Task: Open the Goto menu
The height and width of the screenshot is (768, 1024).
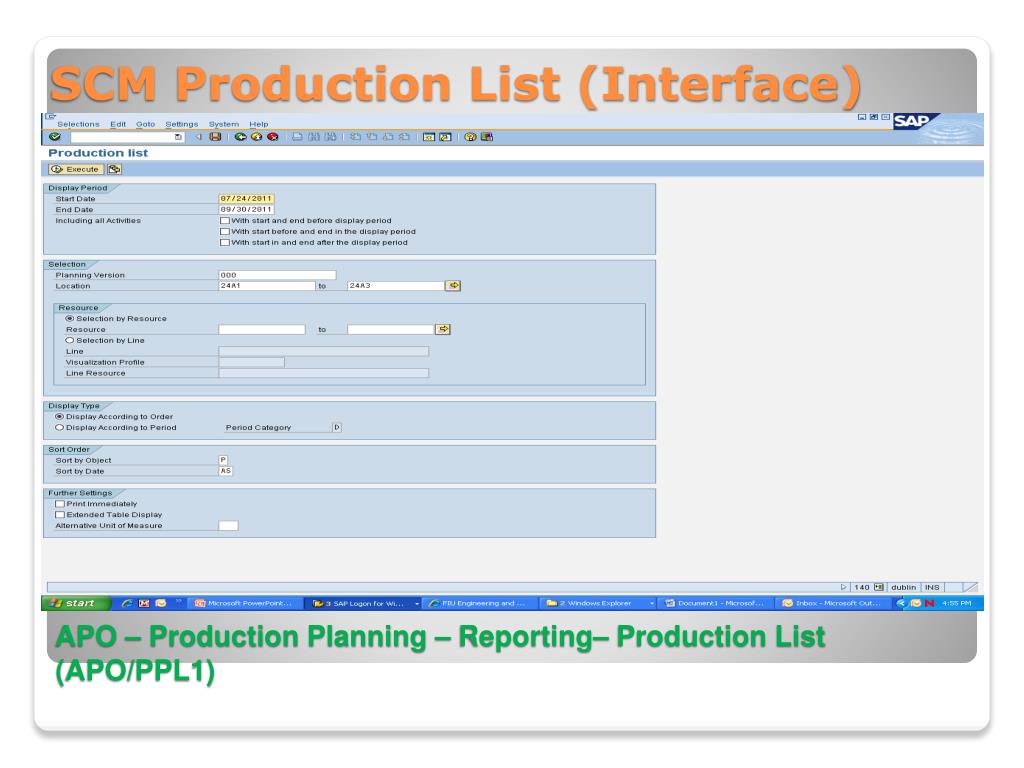Action: coord(146,124)
